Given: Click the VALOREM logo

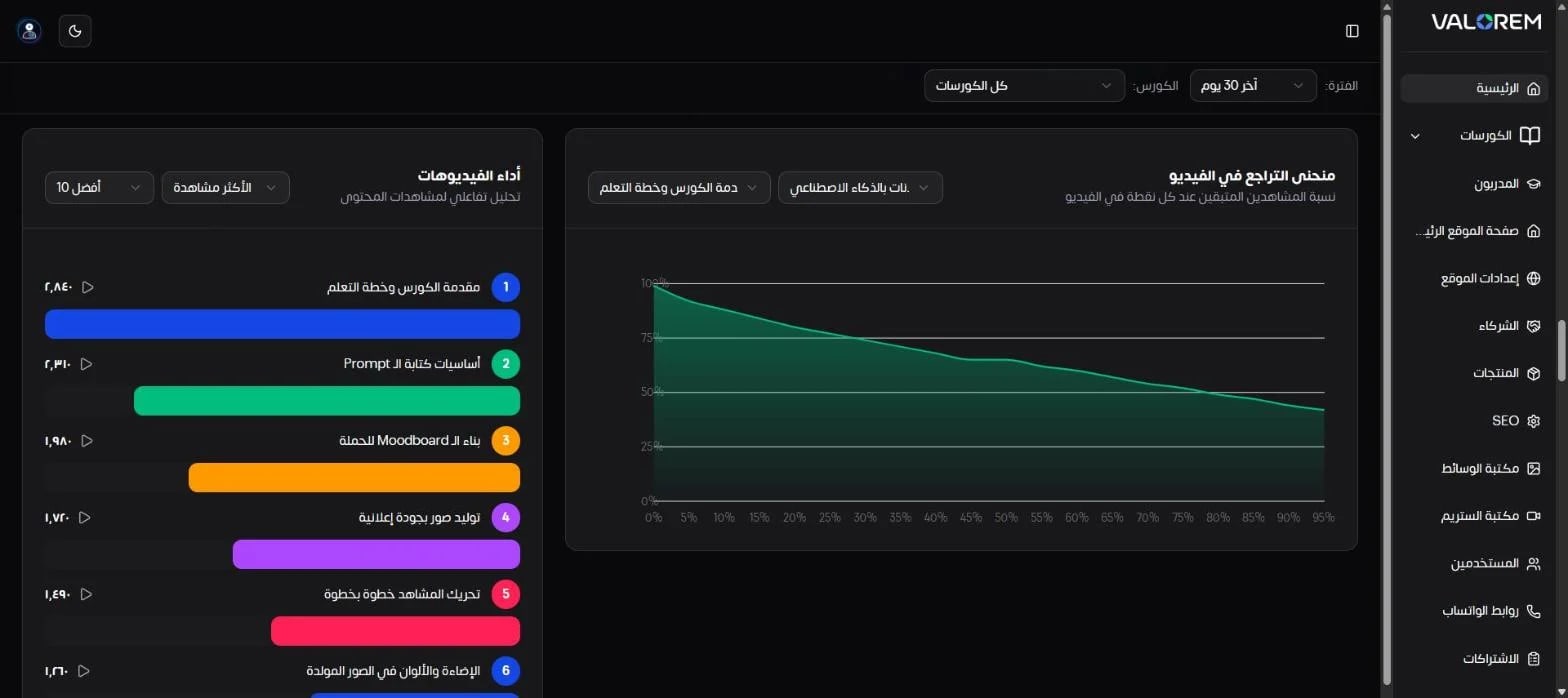Looking at the screenshot, I should pos(1486,22).
